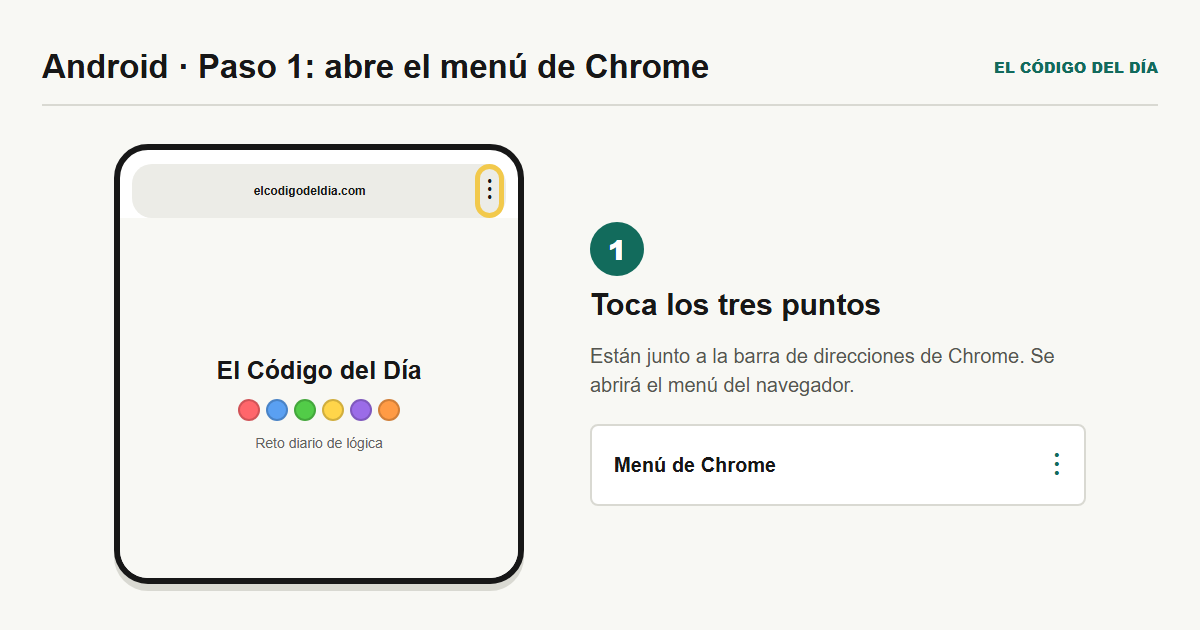Click the Reto diario de lógica caption
Screen dimensions: 1200x630
click(319, 443)
